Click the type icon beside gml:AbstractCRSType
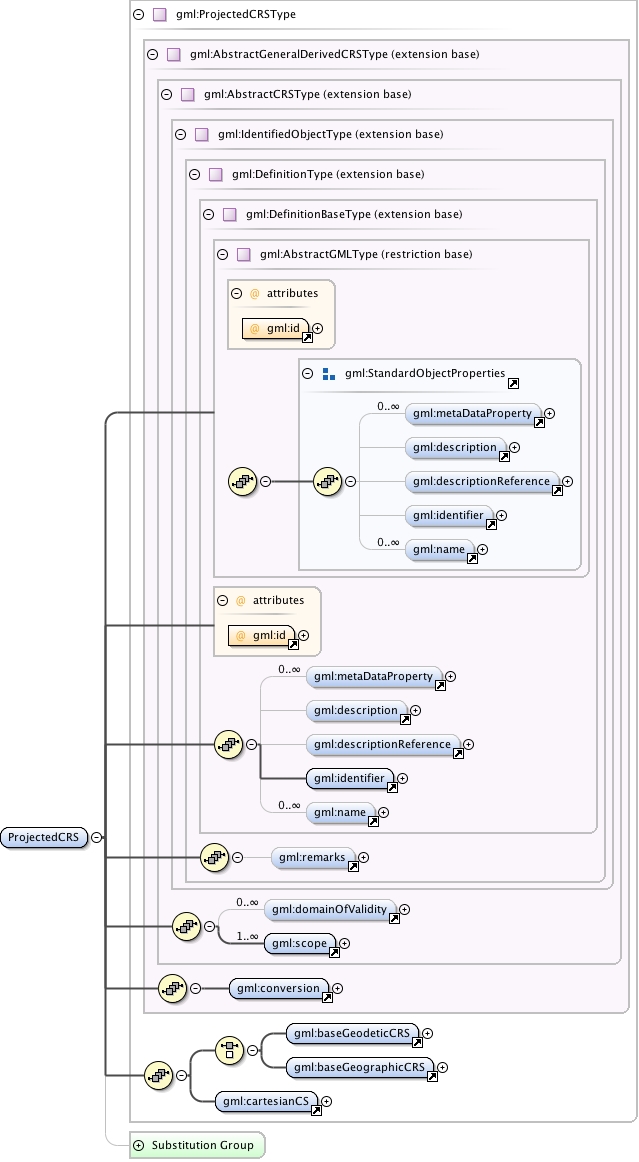This screenshot has height=1162, width=639. [188, 94]
